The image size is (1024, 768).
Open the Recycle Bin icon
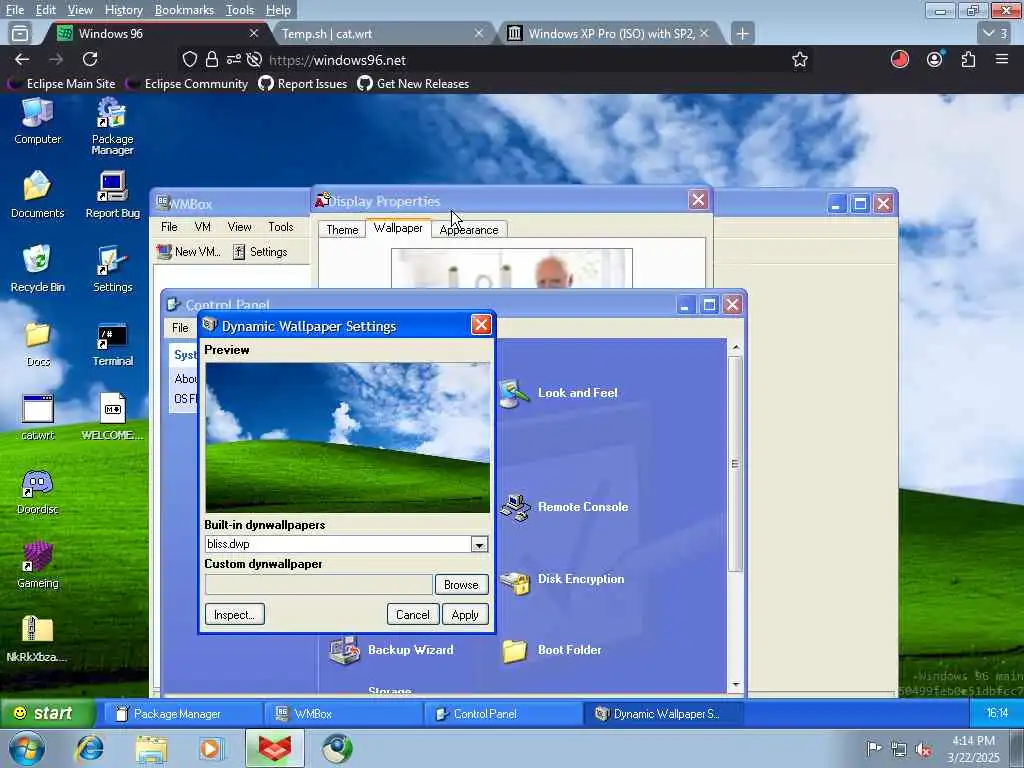(x=37, y=268)
